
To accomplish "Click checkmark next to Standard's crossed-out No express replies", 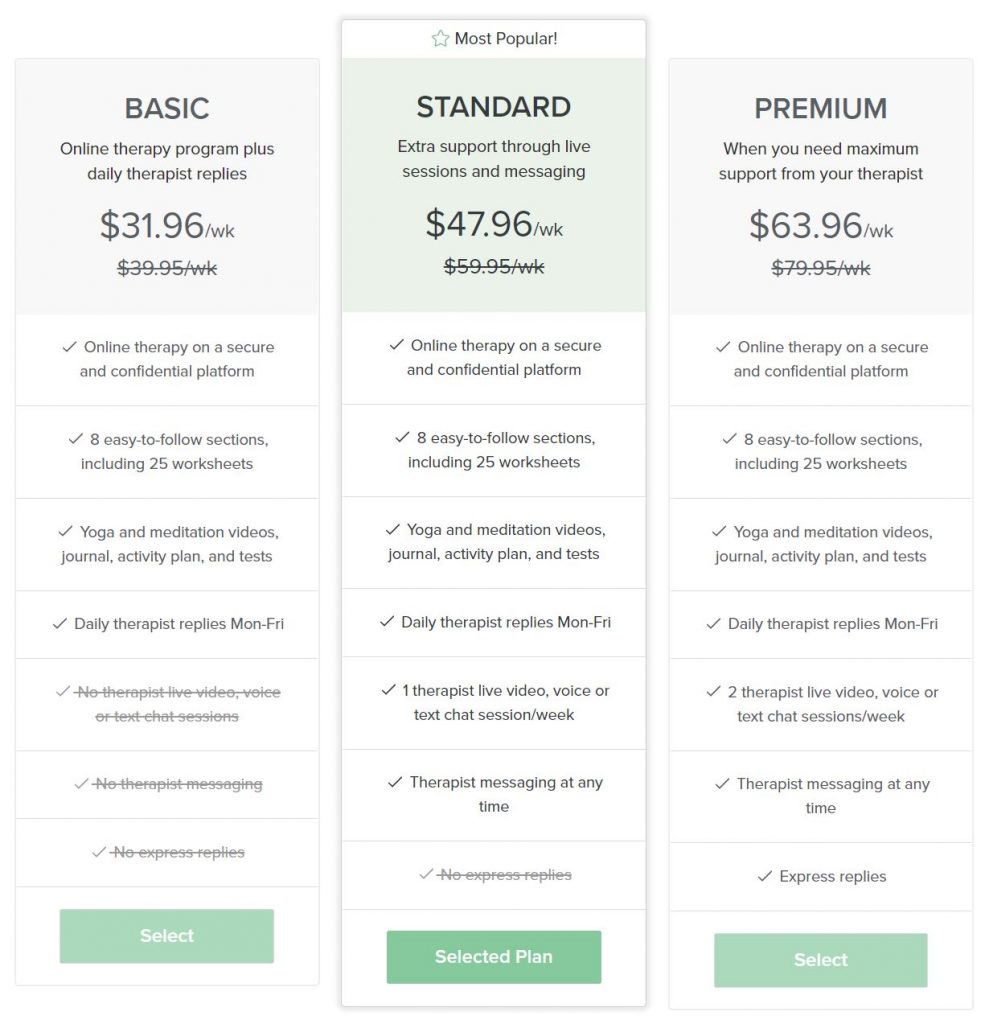I will click(x=426, y=874).
